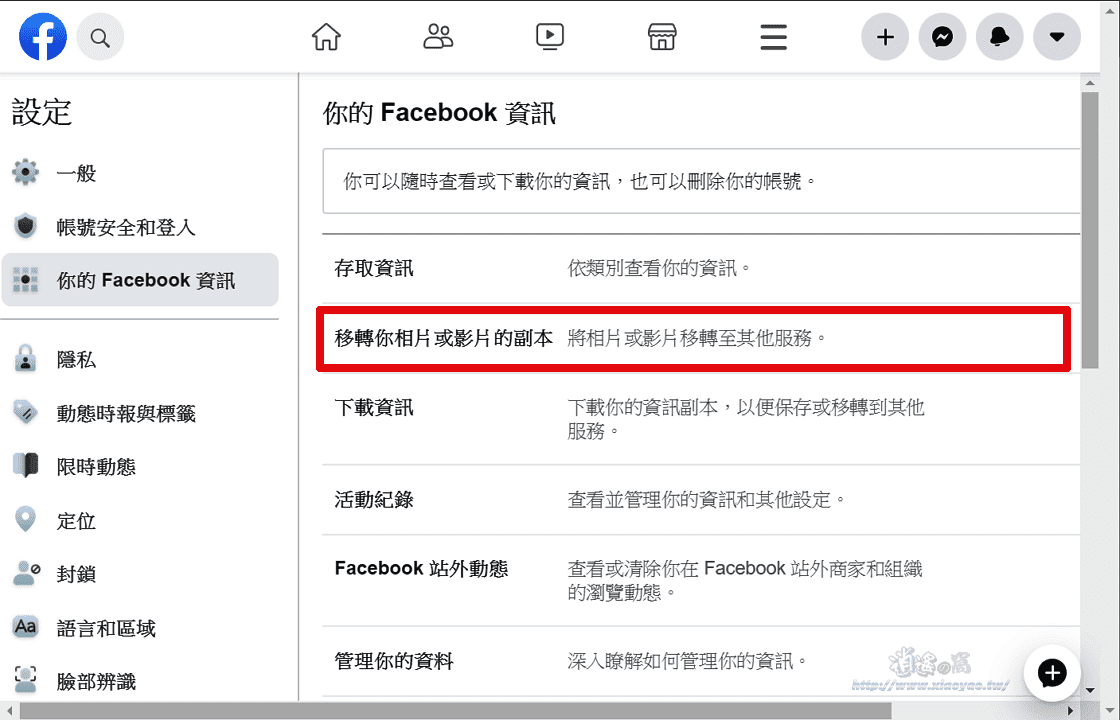Click the Aa icon for 語言和區域
The width and height of the screenshot is (1120, 720).
26,627
